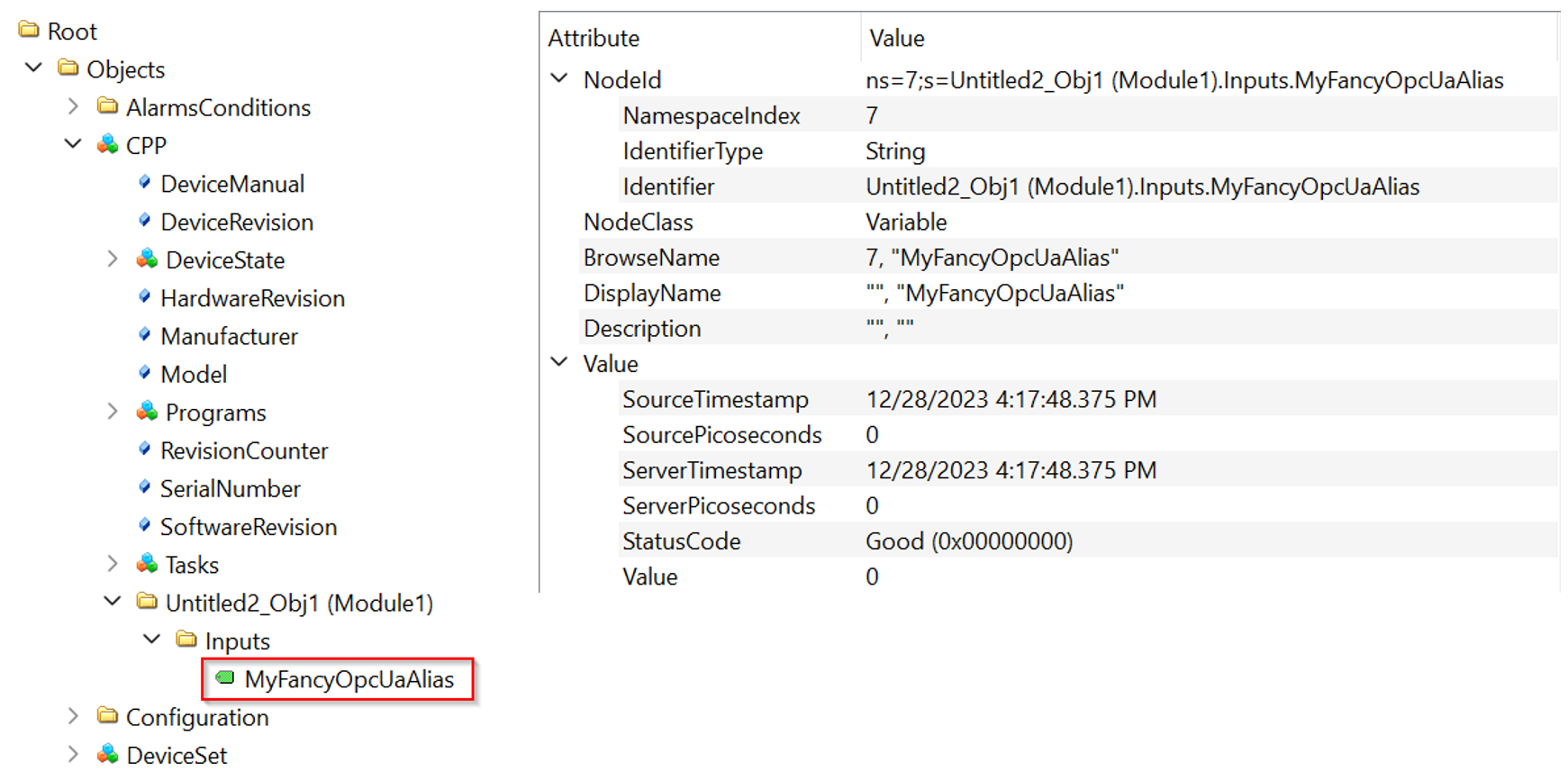Select the Root tree item label
Viewport: 1568px width, 781px height.
point(72,32)
